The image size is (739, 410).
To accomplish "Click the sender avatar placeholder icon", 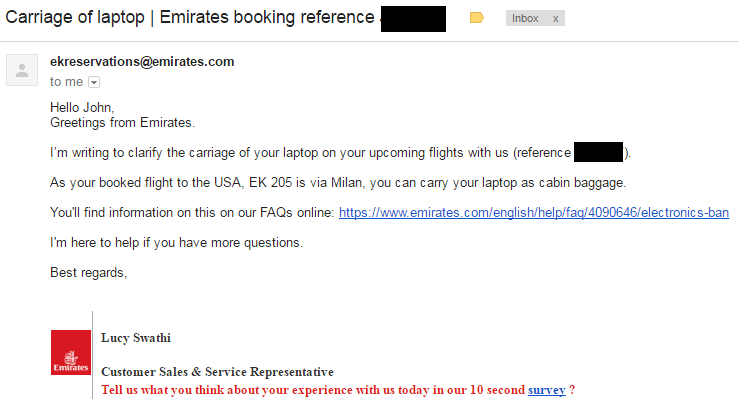I will (x=22, y=70).
